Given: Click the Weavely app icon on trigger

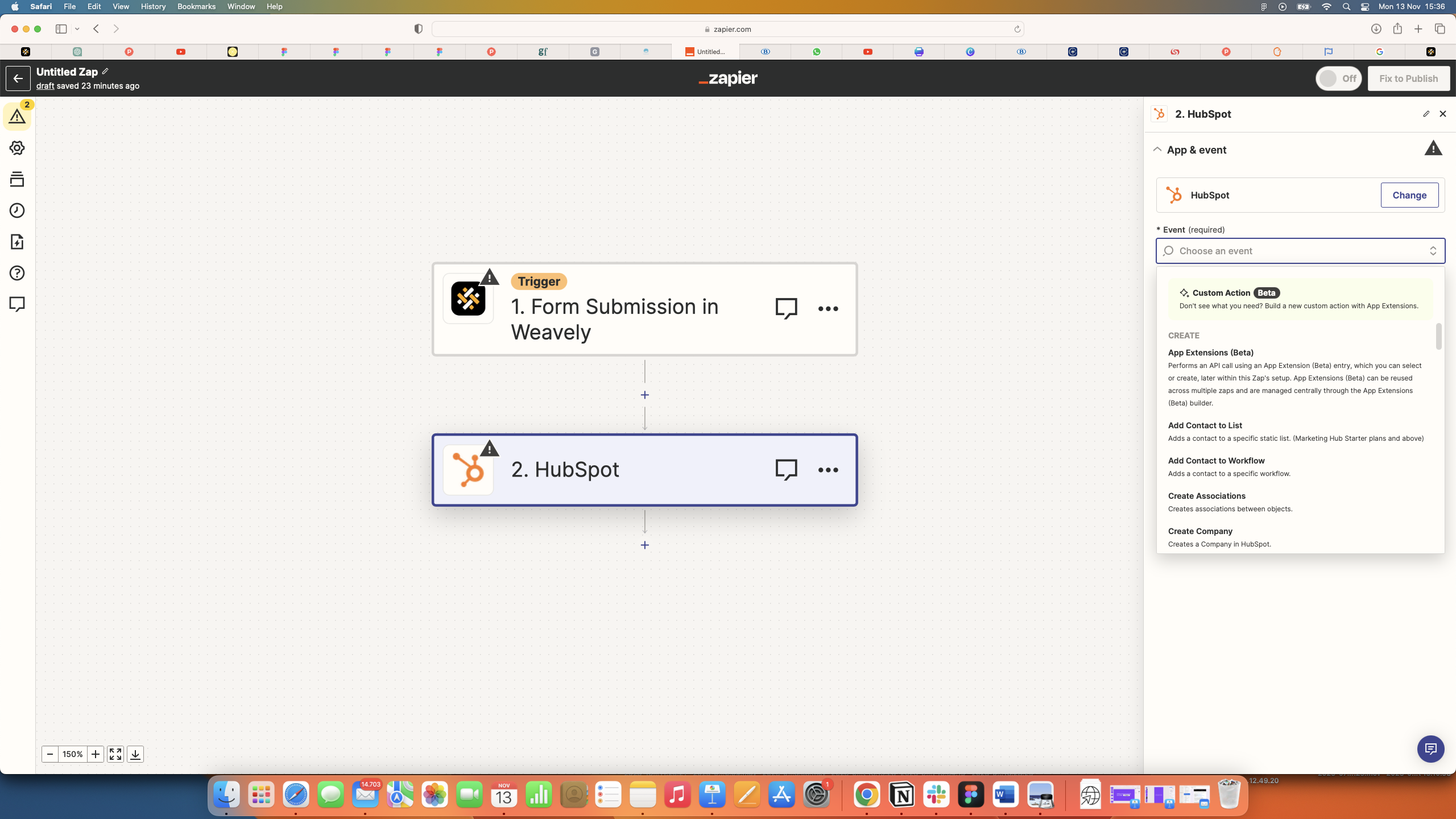Looking at the screenshot, I should point(468,299).
